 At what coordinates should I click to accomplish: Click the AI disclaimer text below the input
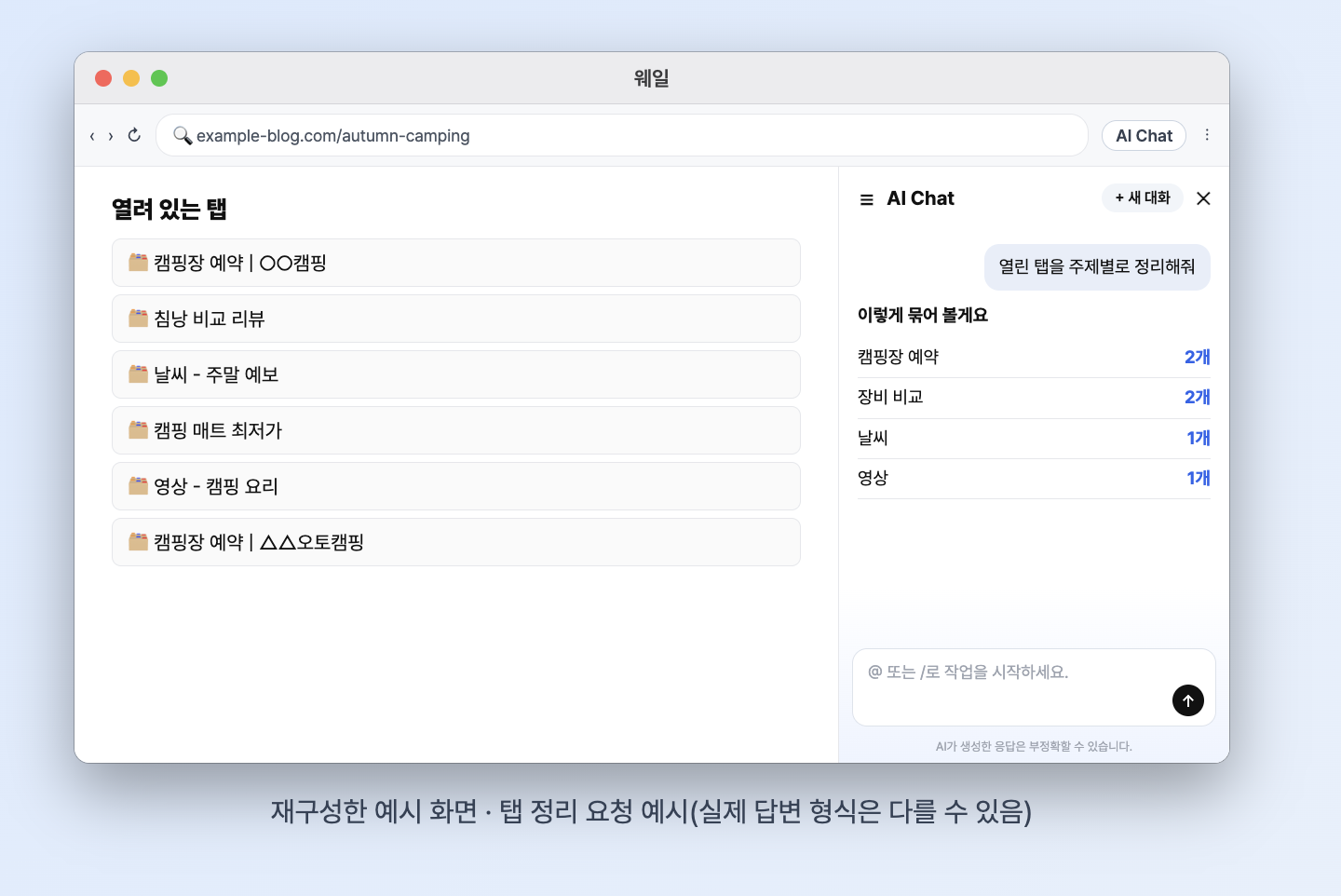click(1034, 746)
